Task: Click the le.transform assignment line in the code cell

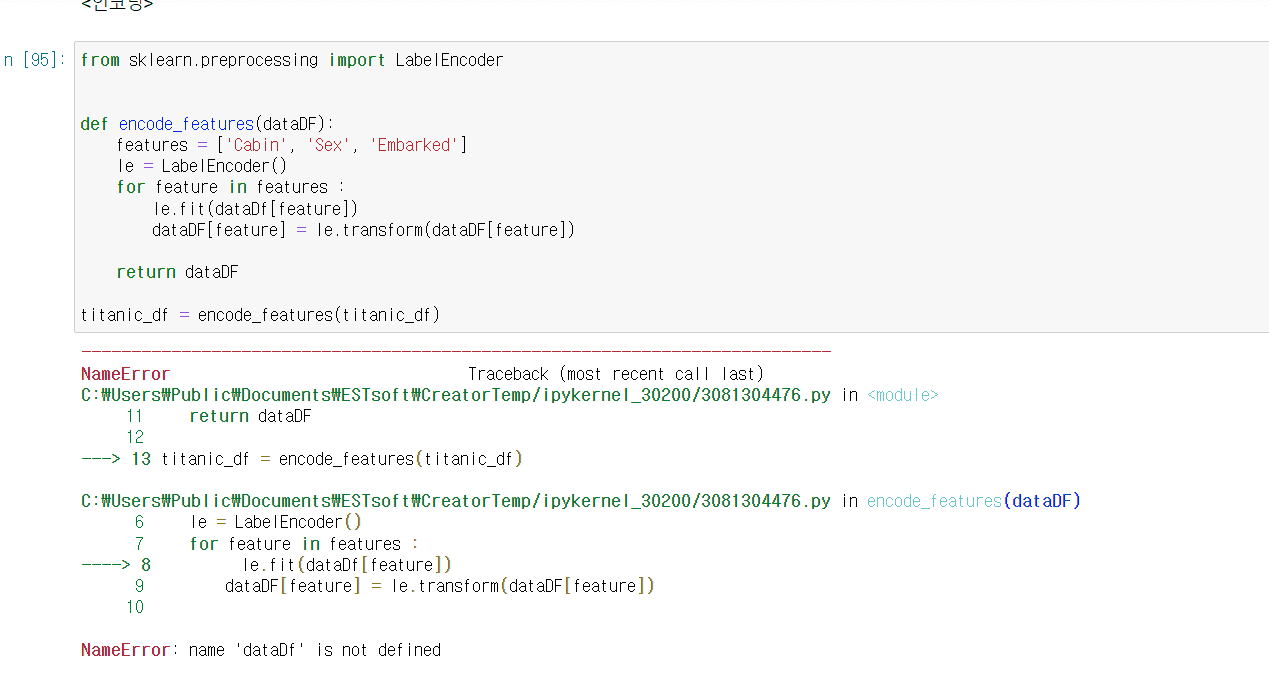Action: click(363, 230)
